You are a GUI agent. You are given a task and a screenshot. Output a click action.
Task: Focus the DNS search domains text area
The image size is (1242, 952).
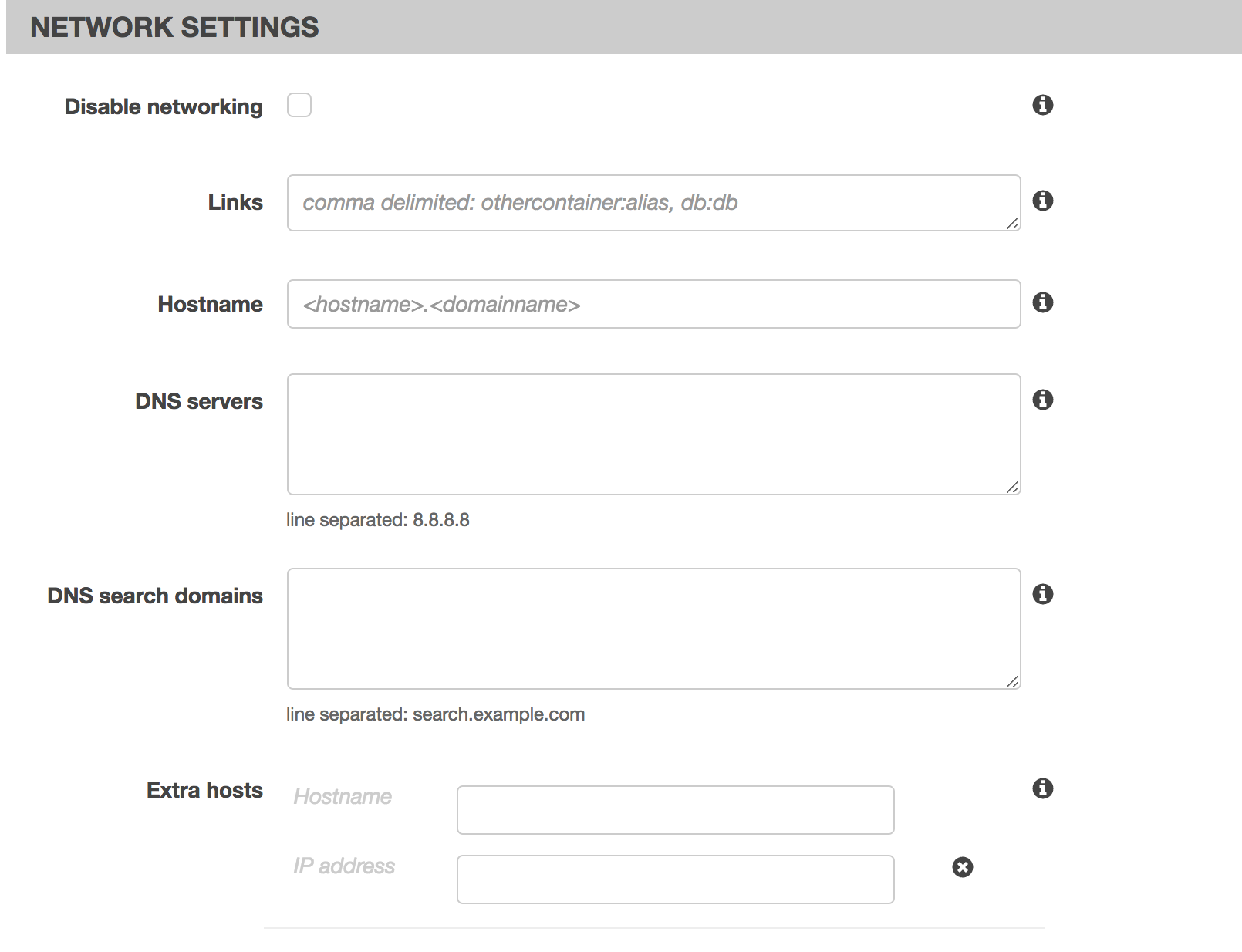[x=654, y=629]
